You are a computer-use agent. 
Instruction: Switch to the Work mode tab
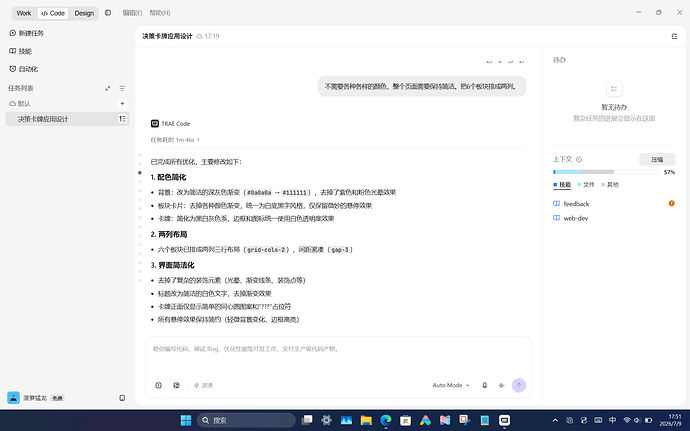pyautogui.click(x=24, y=13)
